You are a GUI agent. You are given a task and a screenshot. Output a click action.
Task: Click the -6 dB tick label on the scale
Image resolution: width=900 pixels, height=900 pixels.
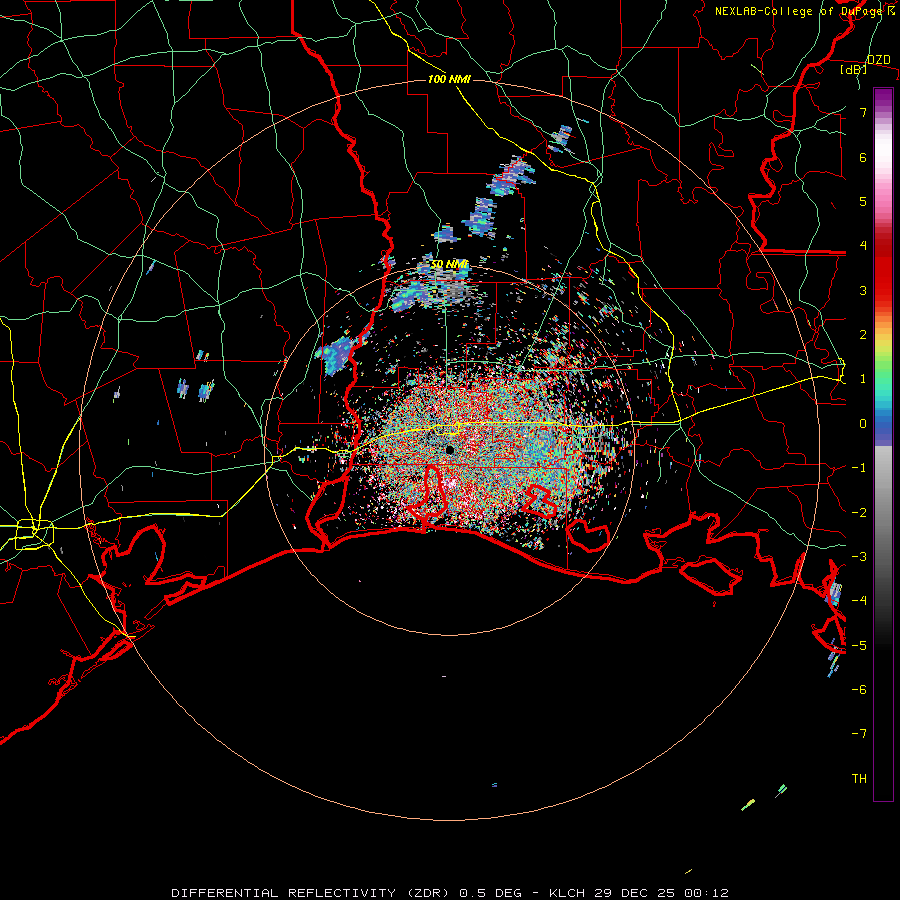coord(859,690)
